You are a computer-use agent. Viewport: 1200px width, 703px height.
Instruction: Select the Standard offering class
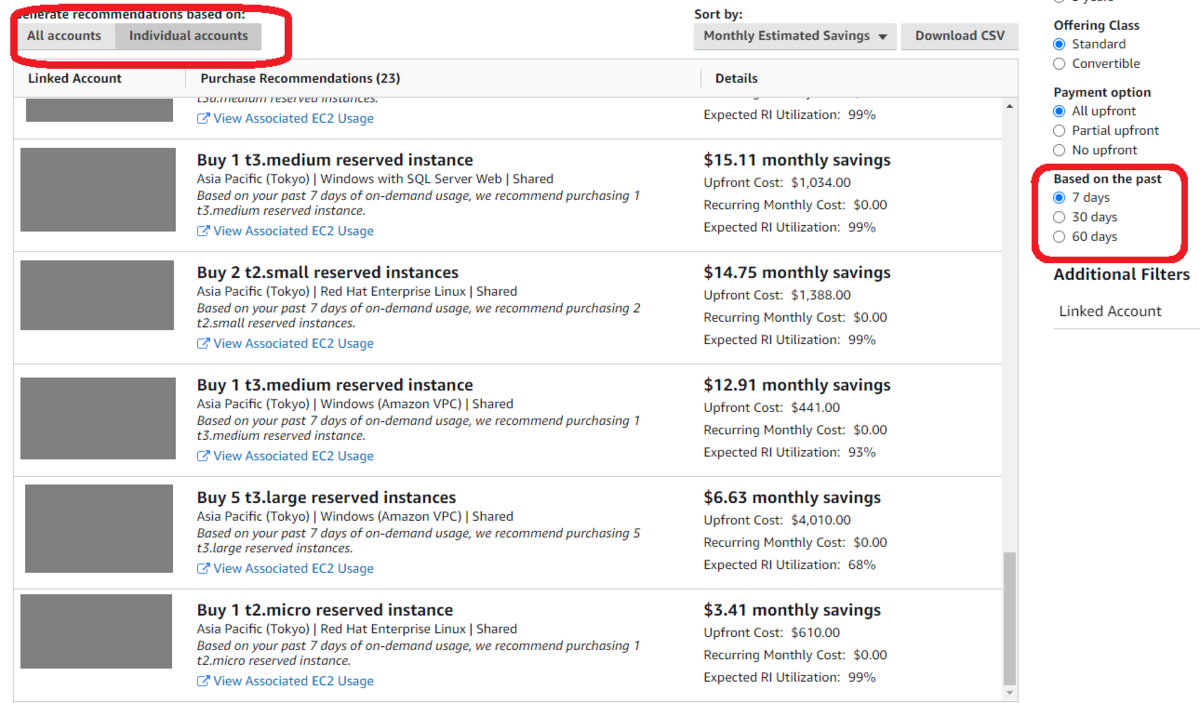(x=1059, y=44)
